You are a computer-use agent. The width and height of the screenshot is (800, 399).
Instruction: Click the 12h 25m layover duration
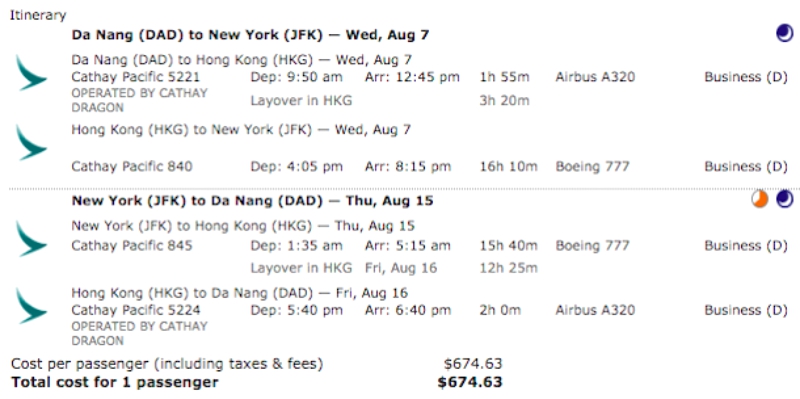tap(508, 268)
